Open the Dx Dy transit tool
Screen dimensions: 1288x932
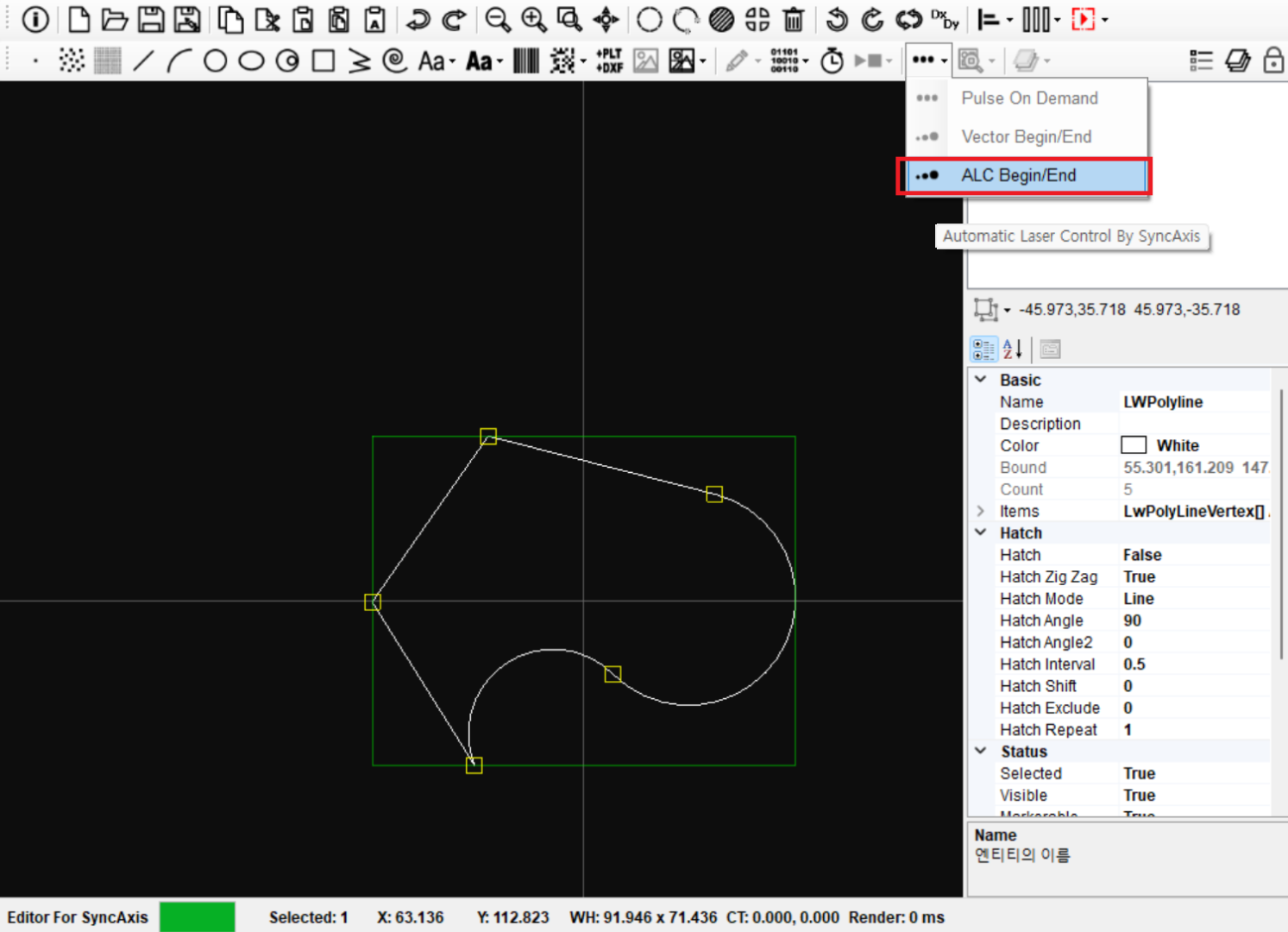pyautogui.click(x=946, y=19)
